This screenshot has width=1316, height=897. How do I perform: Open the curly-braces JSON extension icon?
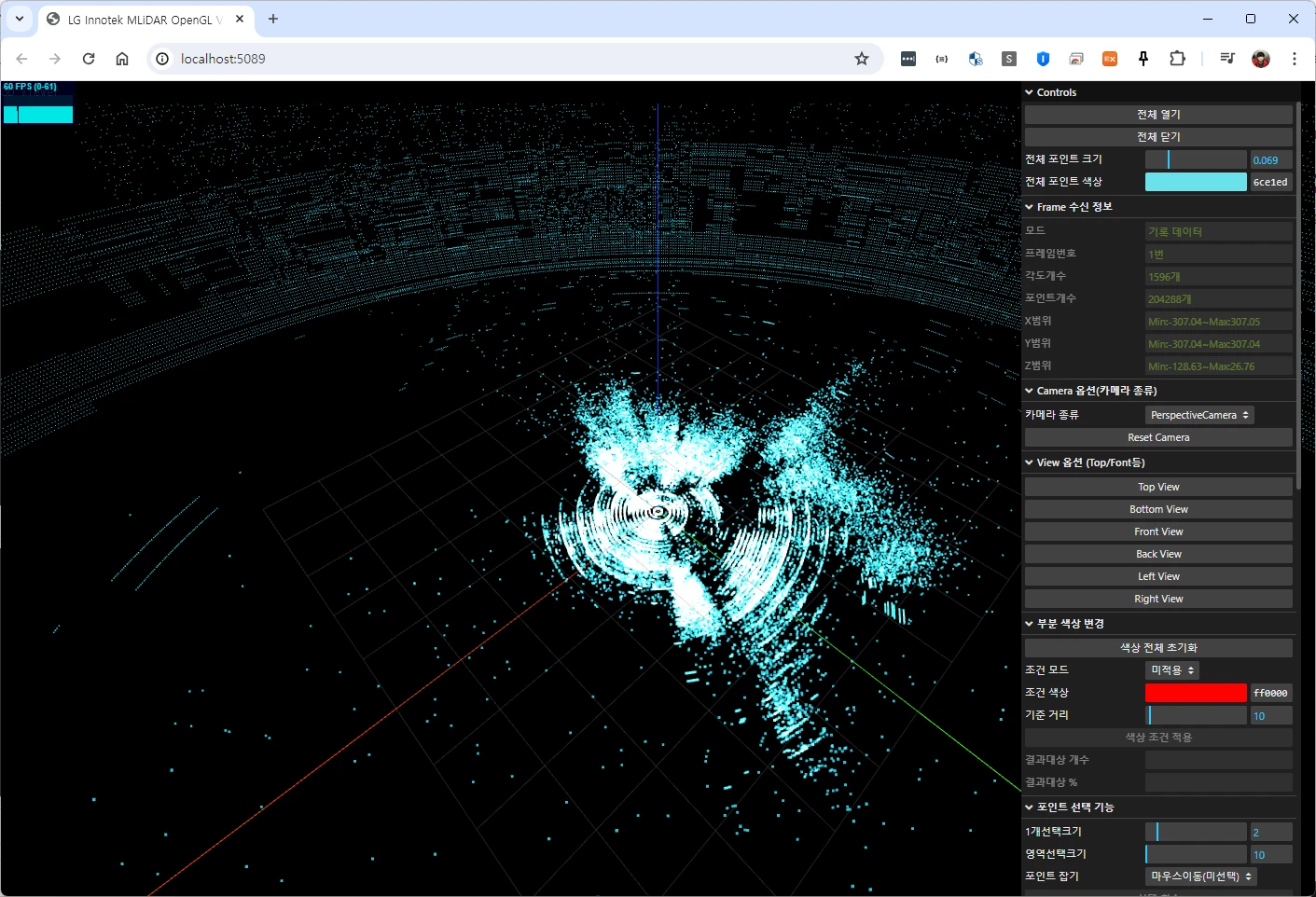pos(942,59)
